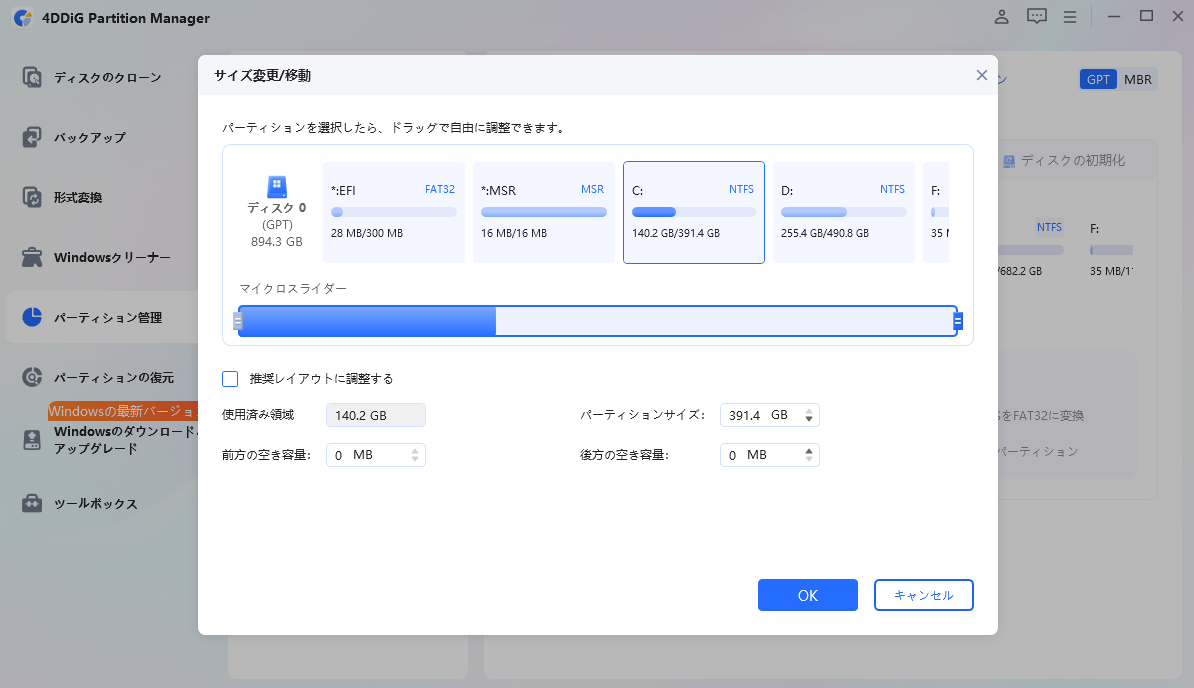Image resolution: width=1194 pixels, height=688 pixels.
Task: Click the Disk 0 drive icon
Action: (276, 186)
